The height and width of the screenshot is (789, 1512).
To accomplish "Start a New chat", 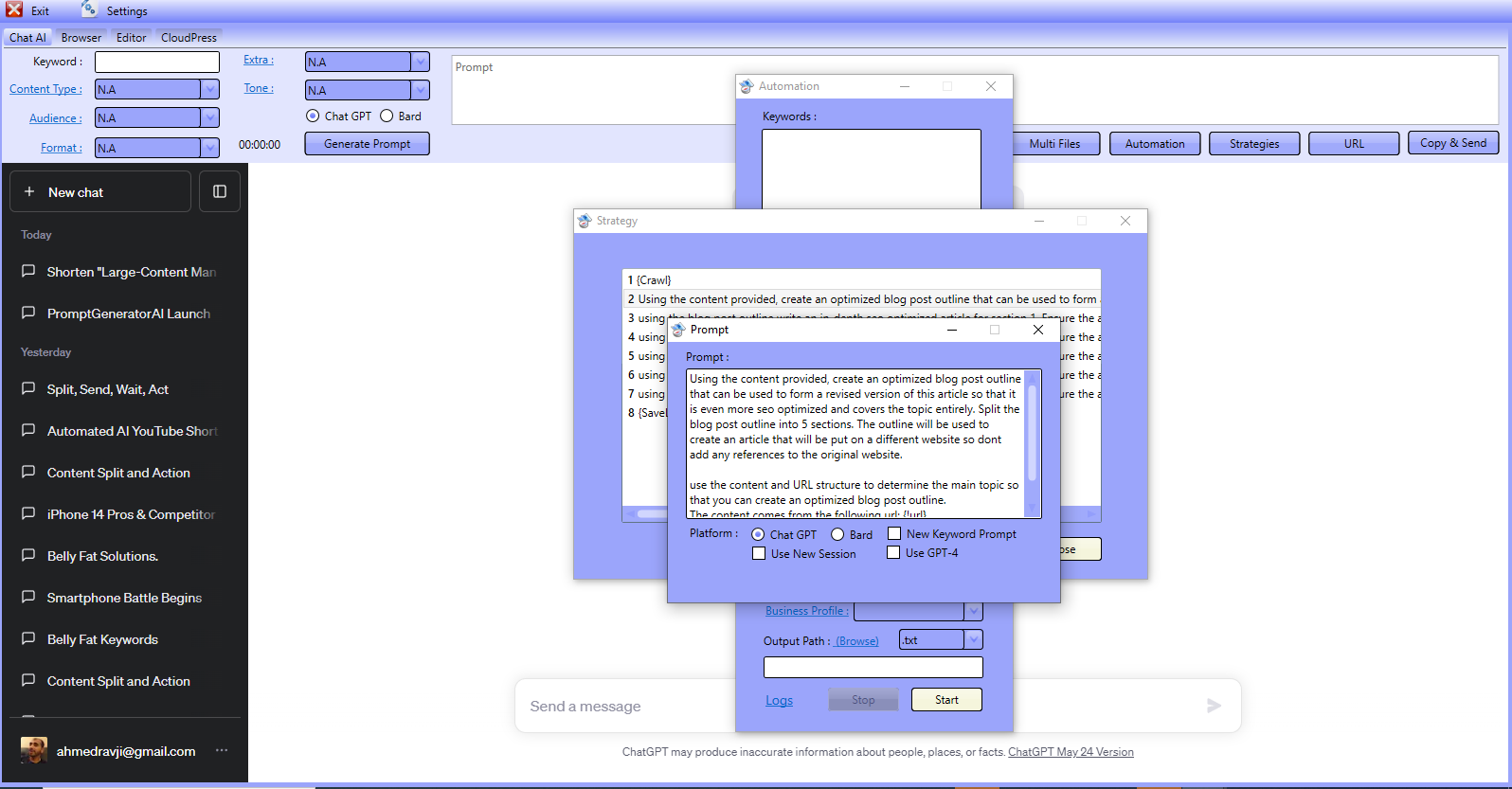I will click(x=100, y=191).
